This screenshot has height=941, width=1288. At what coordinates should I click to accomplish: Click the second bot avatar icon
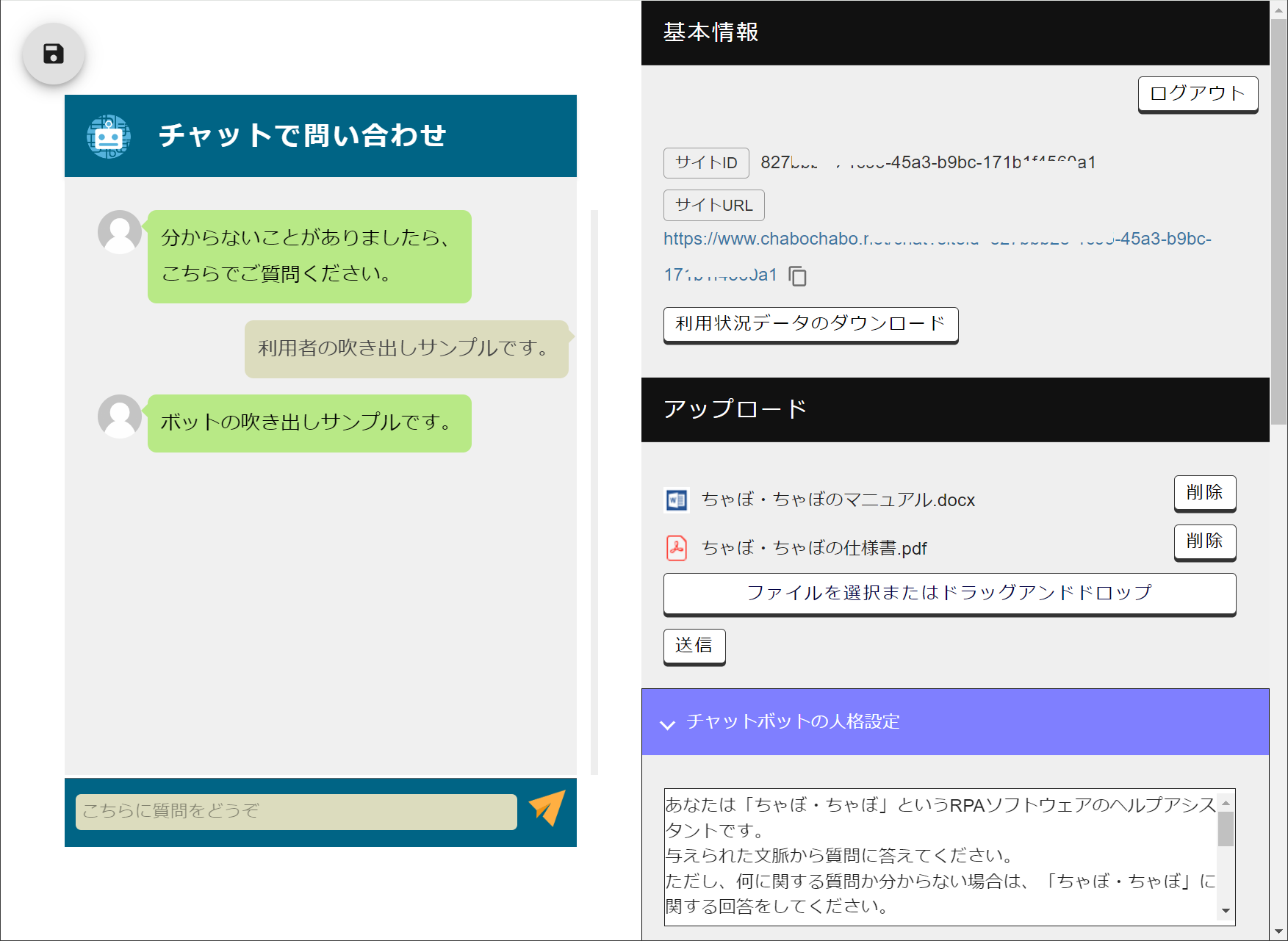pyautogui.click(x=120, y=417)
